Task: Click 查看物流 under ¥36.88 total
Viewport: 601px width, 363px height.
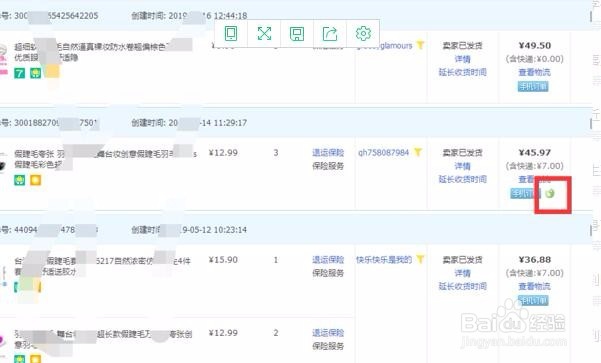Action: pyautogui.click(x=534, y=286)
